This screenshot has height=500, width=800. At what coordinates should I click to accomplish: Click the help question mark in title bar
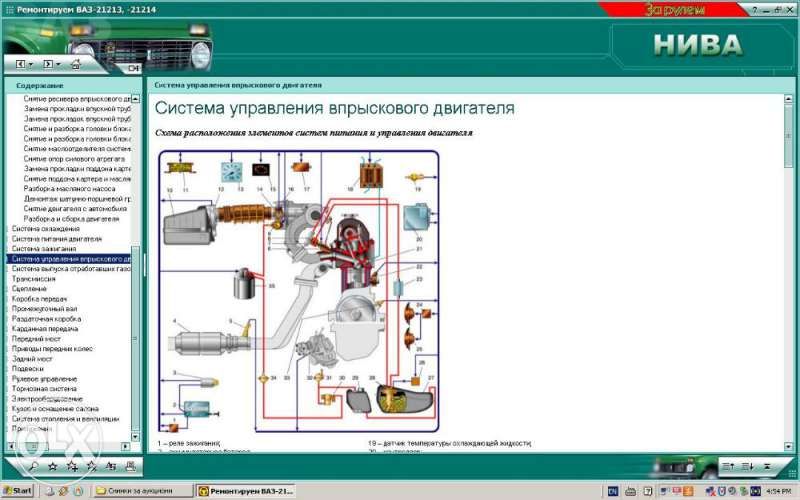click(755, 10)
